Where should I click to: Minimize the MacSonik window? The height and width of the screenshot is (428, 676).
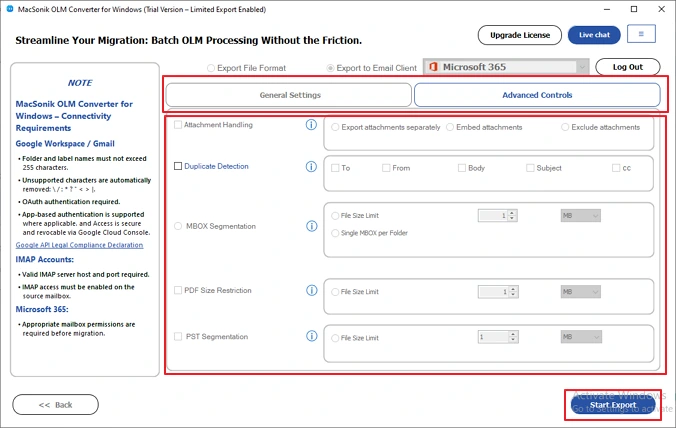[x=607, y=9]
